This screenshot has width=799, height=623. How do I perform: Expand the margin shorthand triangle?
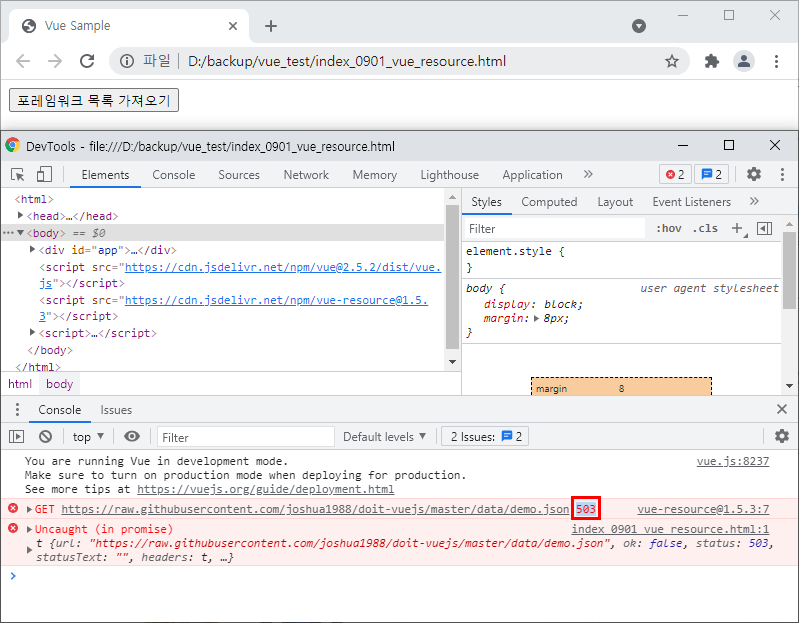pyautogui.click(x=536, y=319)
